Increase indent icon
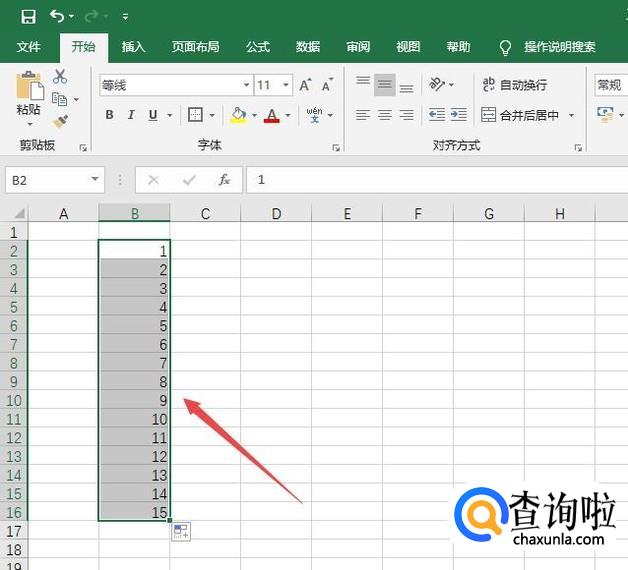This screenshot has width=628, height=570. 459,115
